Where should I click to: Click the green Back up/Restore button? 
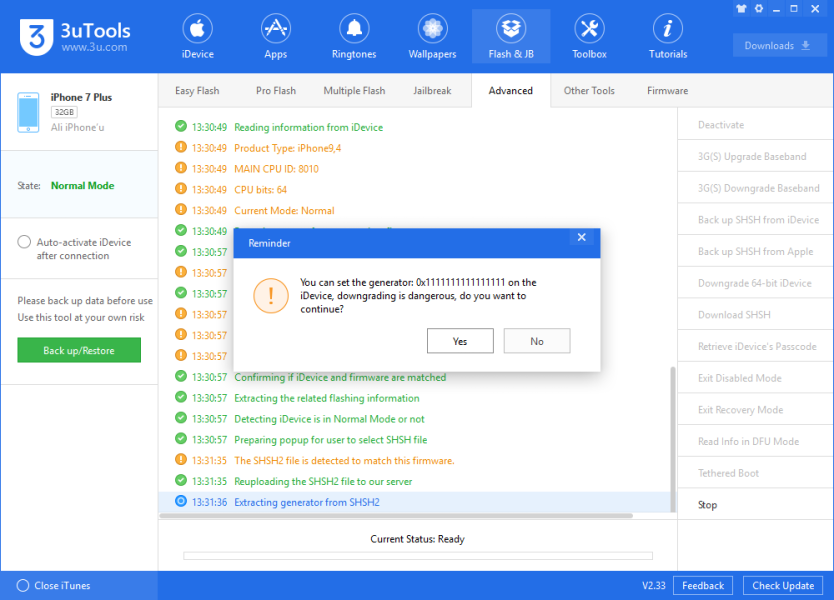tap(79, 350)
